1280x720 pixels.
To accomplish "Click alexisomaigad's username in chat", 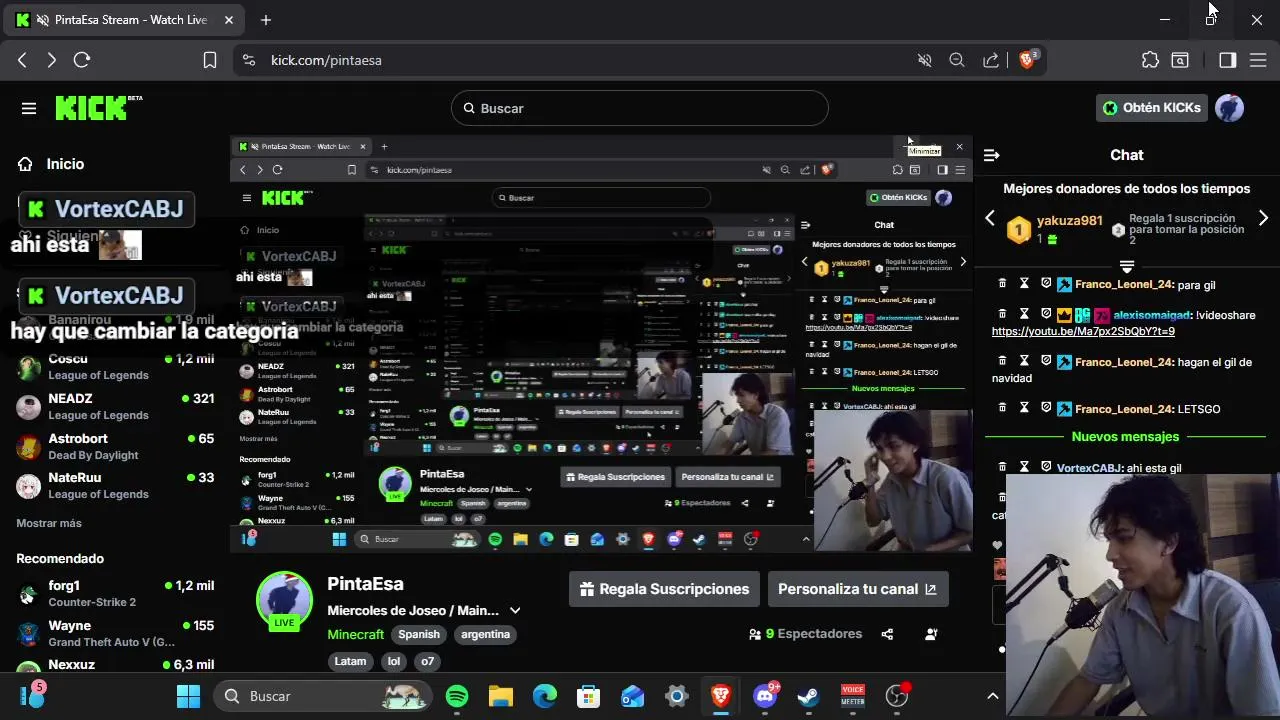I will coord(1151,315).
